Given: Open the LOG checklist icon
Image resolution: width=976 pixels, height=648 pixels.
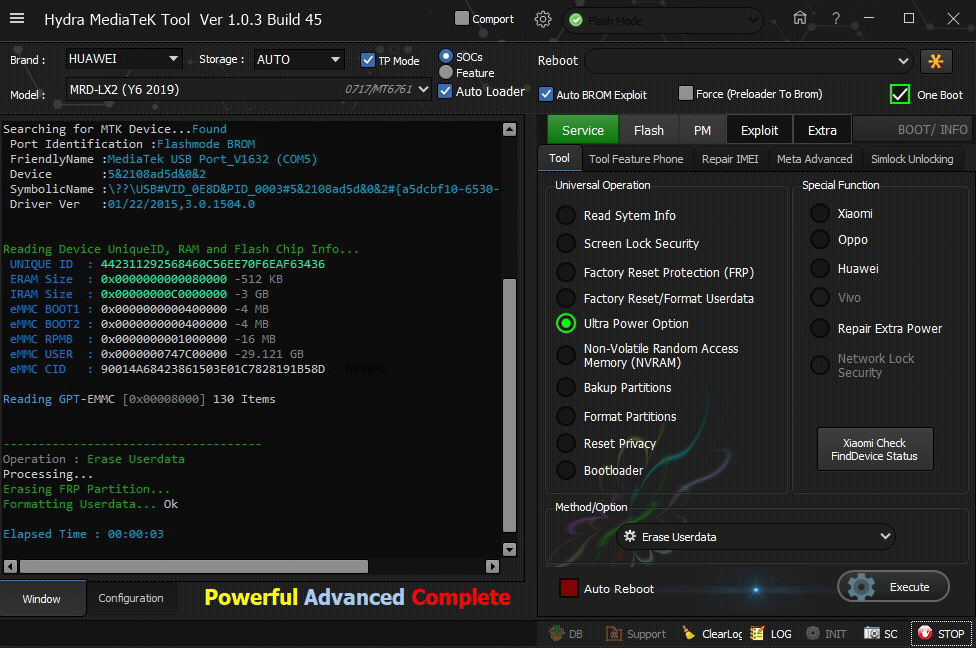Looking at the screenshot, I should tap(757, 633).
